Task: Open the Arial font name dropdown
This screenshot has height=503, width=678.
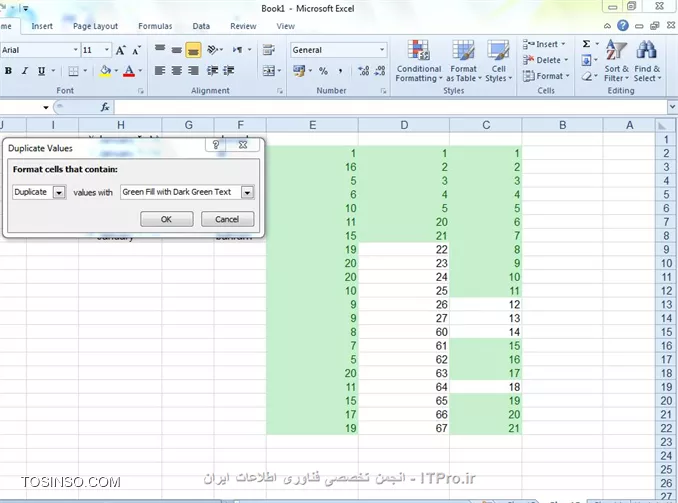Action: click(x=75, y=50)
